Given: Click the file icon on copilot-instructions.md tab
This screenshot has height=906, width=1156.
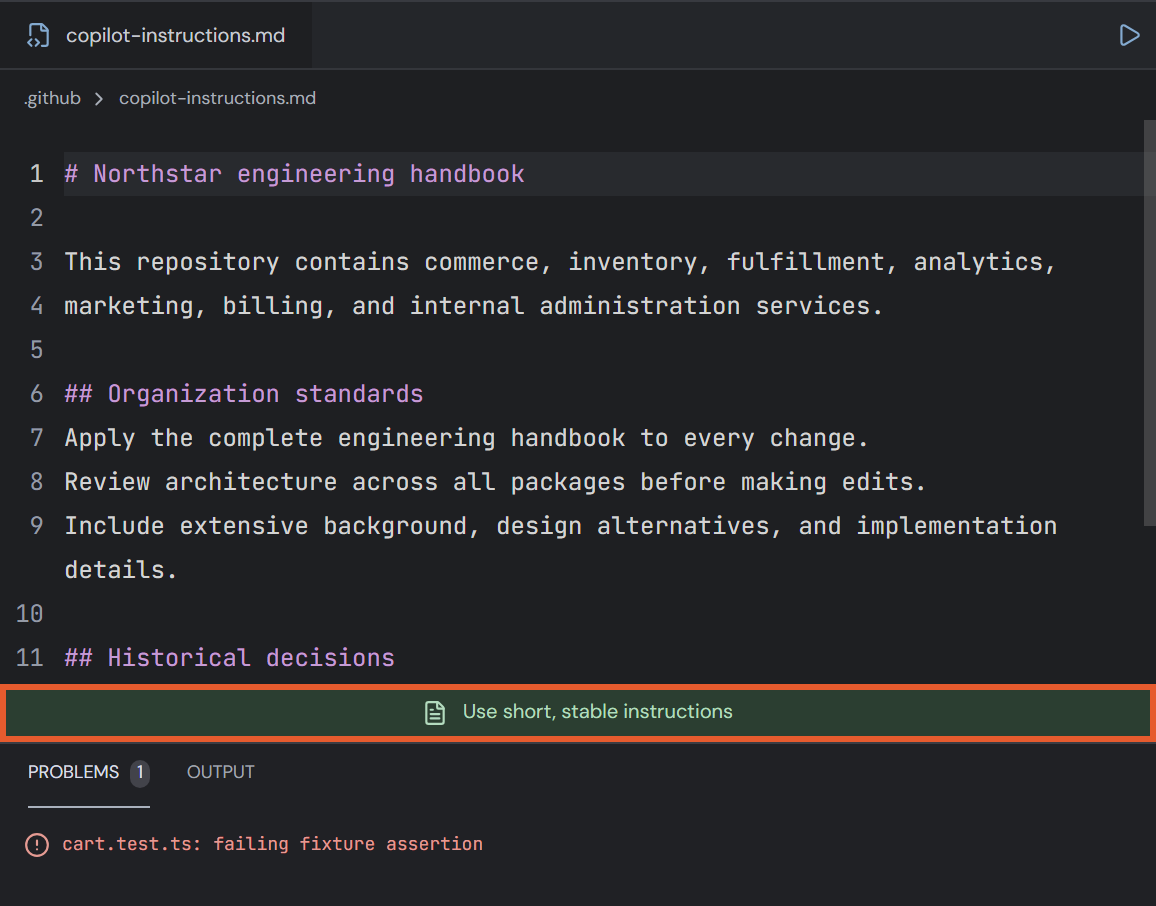Looking at the screenshot, I should coord(38,35).
